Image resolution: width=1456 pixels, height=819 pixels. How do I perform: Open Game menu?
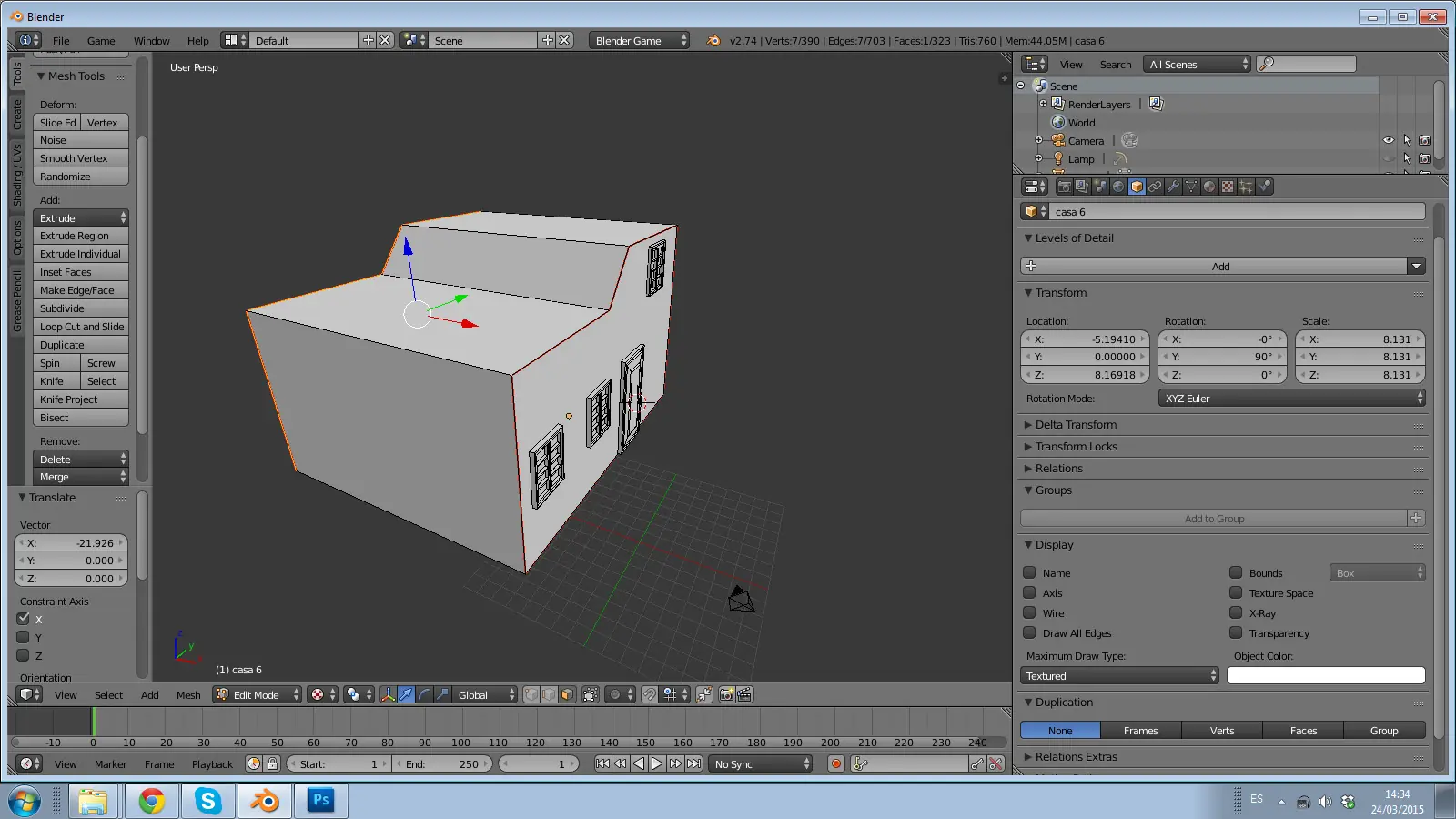point(101,40)
